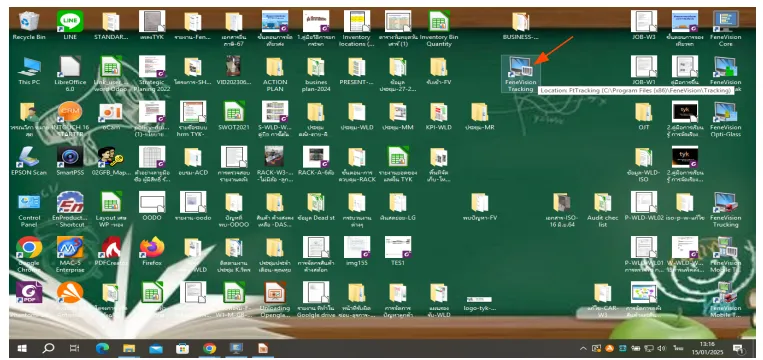The height and width of the screenshot is (360, 763).
Task: Launch Google Chrome from the desktop
Action: point(29,254)
